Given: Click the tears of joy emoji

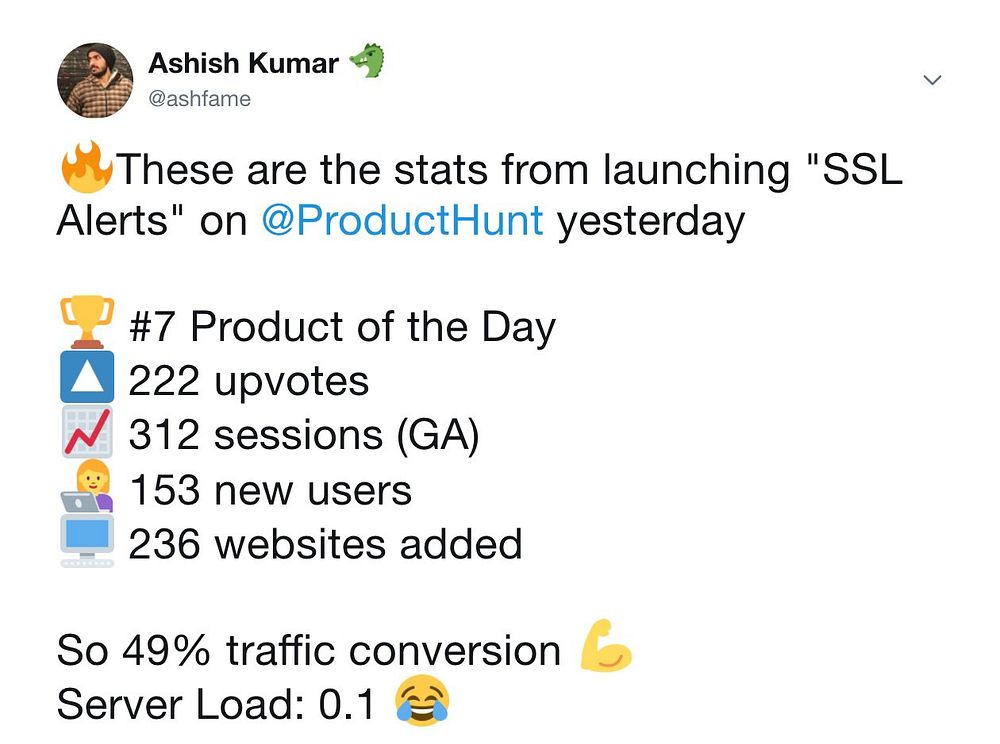Looking at the screenshot, I should (x=422, y=701).
